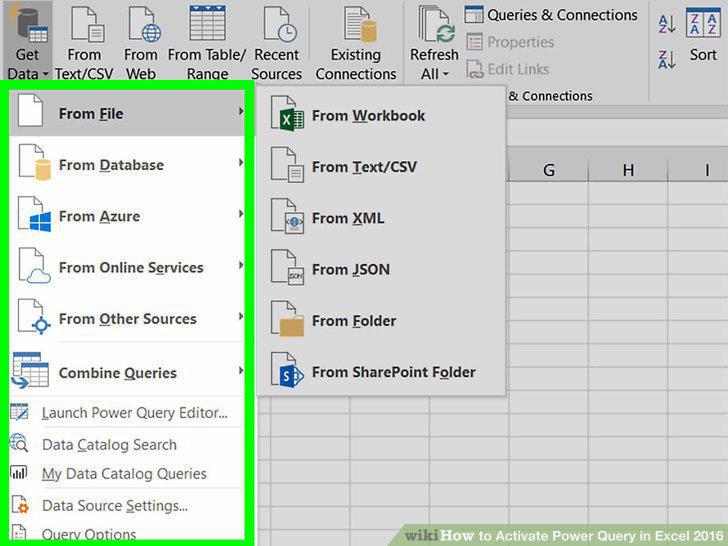Expand the From Database submenu

127,164
